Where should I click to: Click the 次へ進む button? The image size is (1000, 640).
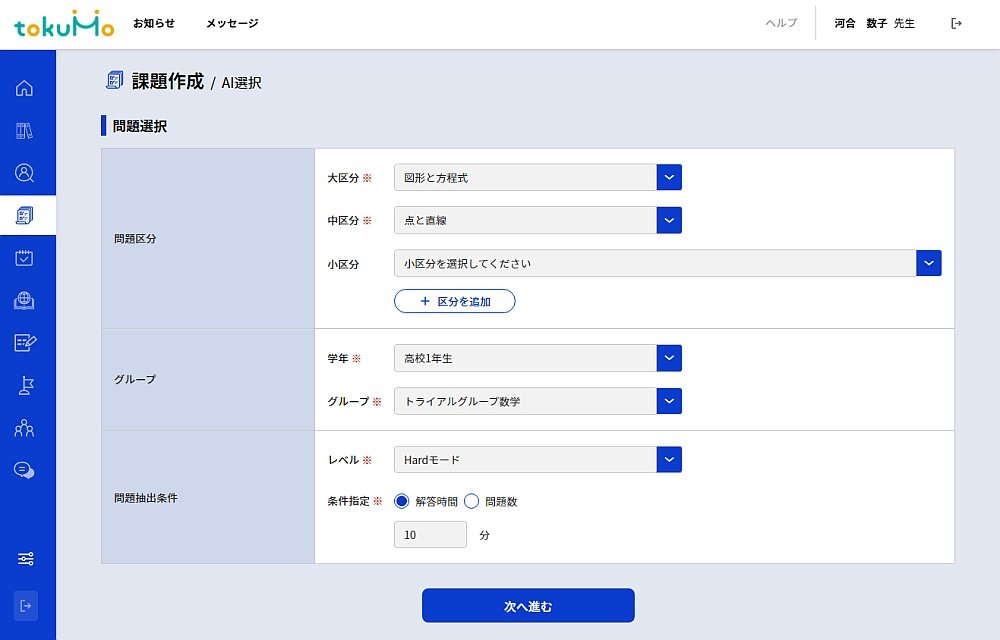point(527,605)
